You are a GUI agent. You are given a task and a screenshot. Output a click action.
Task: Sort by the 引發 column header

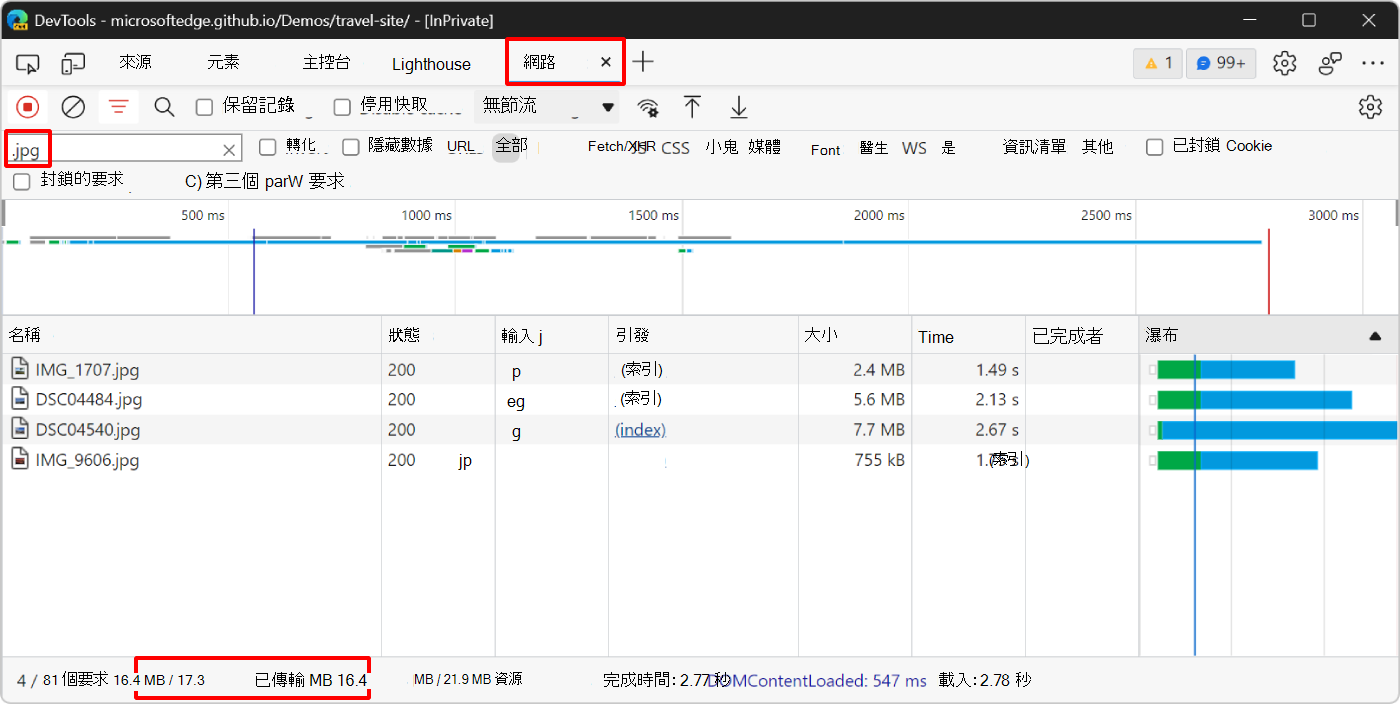click(703, 336)
